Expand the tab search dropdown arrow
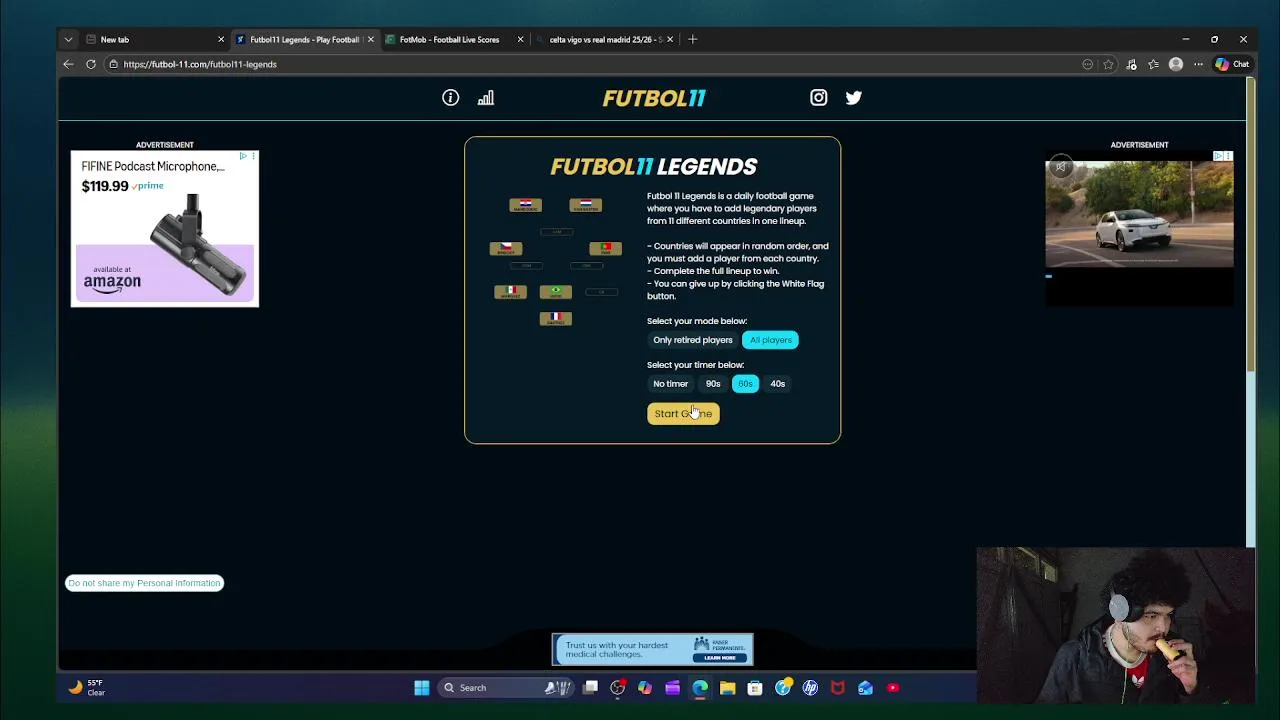Image resolution: width=1280 pixels, height=720 pixels. (x=68, y=39)
